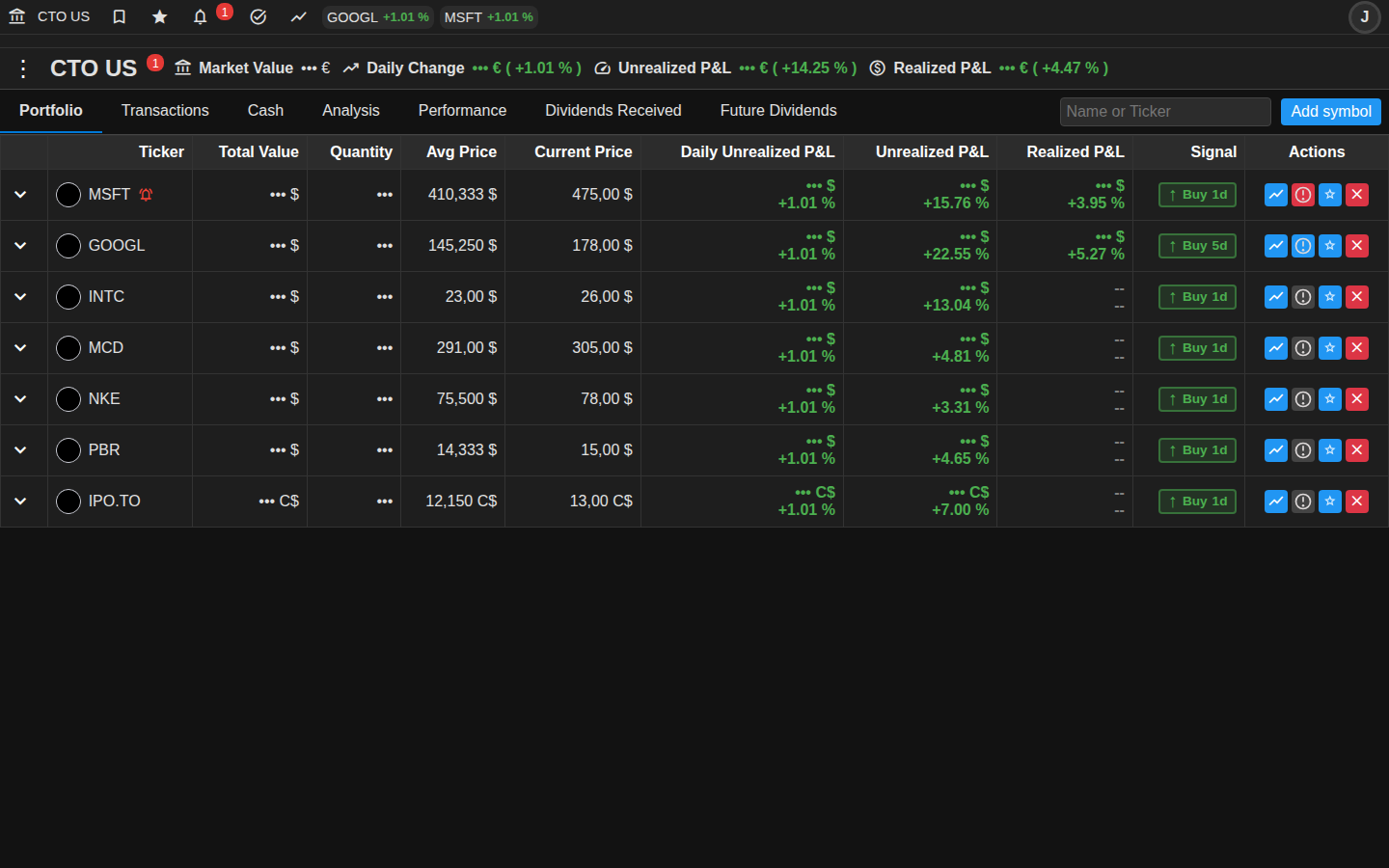Click the favorites star in the top bar
The height and width of the screenshot is (868, 1389).
[160, 16]
